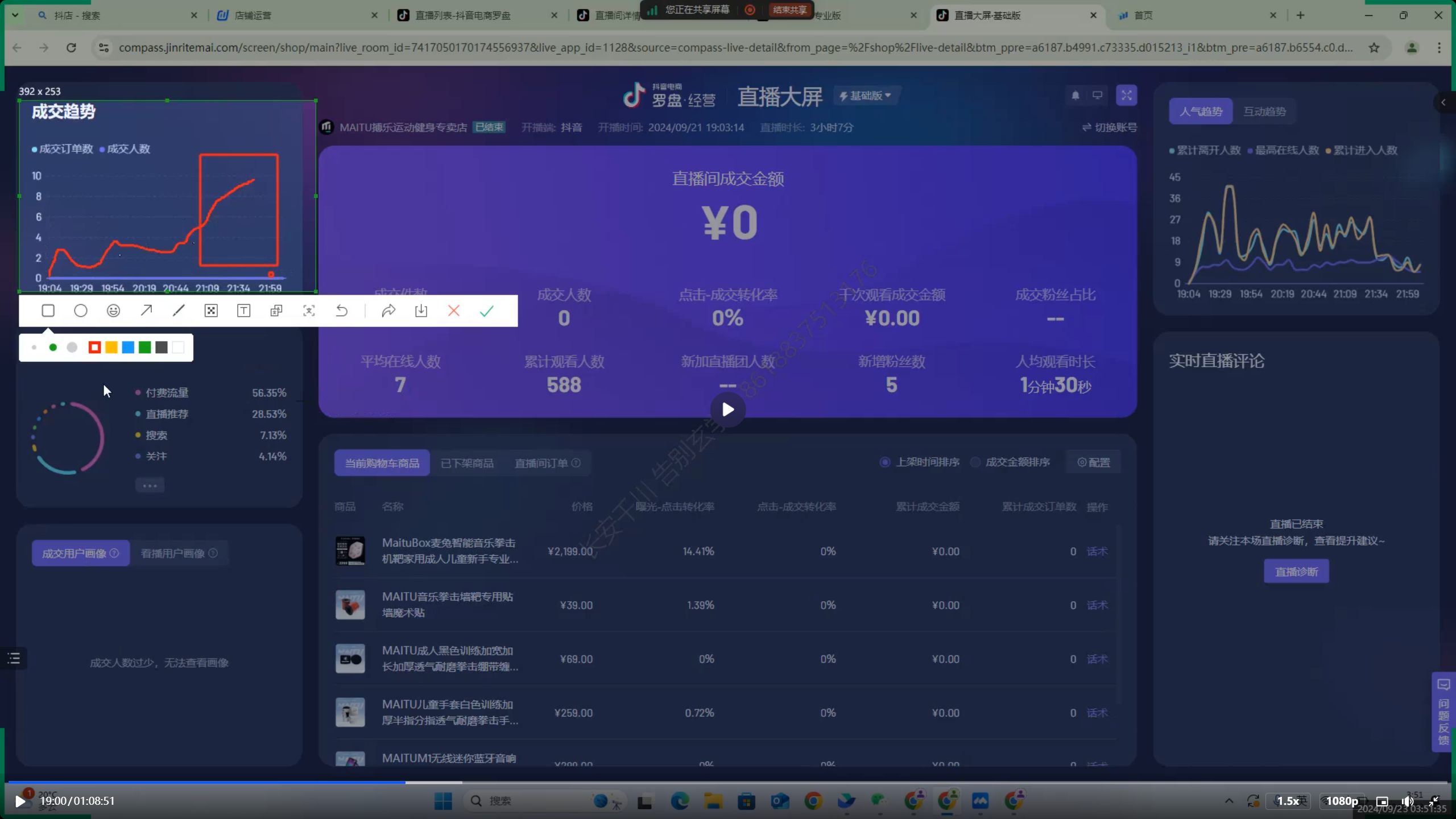Expand more traffic sources ellipsis
Viewport: 1456px width, 819px height.
150,486
